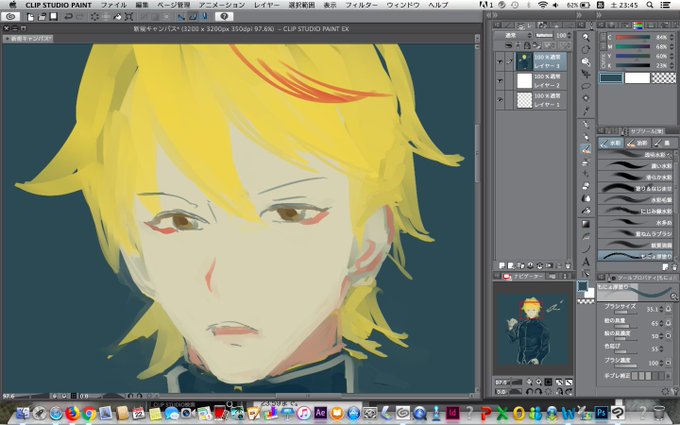This screenshot has height=425, width=680.
Task: Click the Undo arrow in command bar
Action: [68, 16]
